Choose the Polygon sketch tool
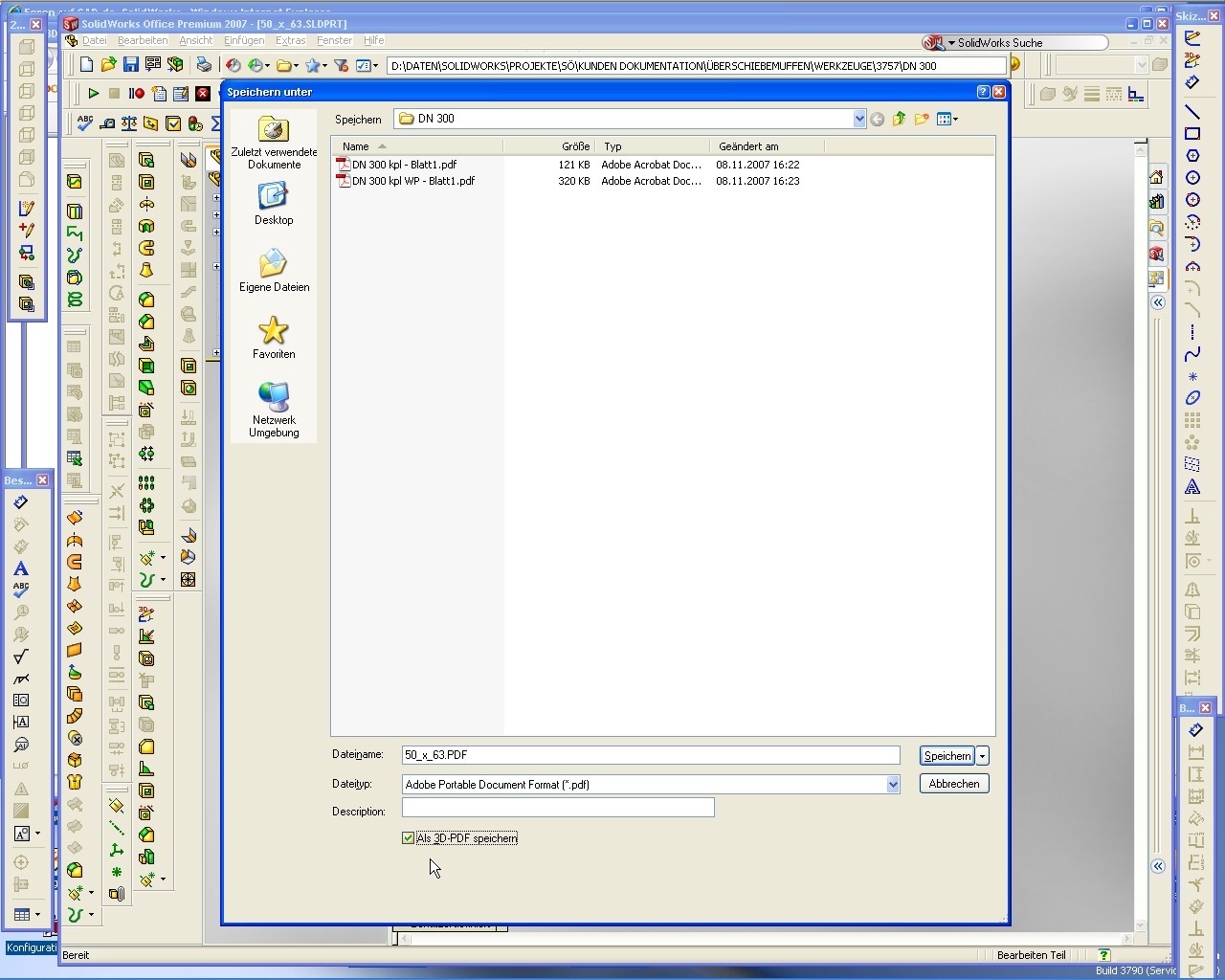Image resolution: width=1225 pixels, height=980 pixels. (1192, 156)
